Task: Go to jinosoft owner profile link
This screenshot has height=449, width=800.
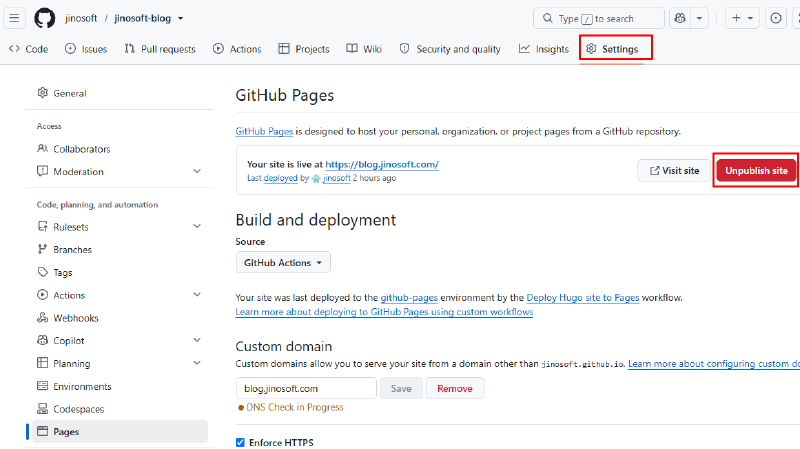Action: pyautogui.click(x=81, y=18)
